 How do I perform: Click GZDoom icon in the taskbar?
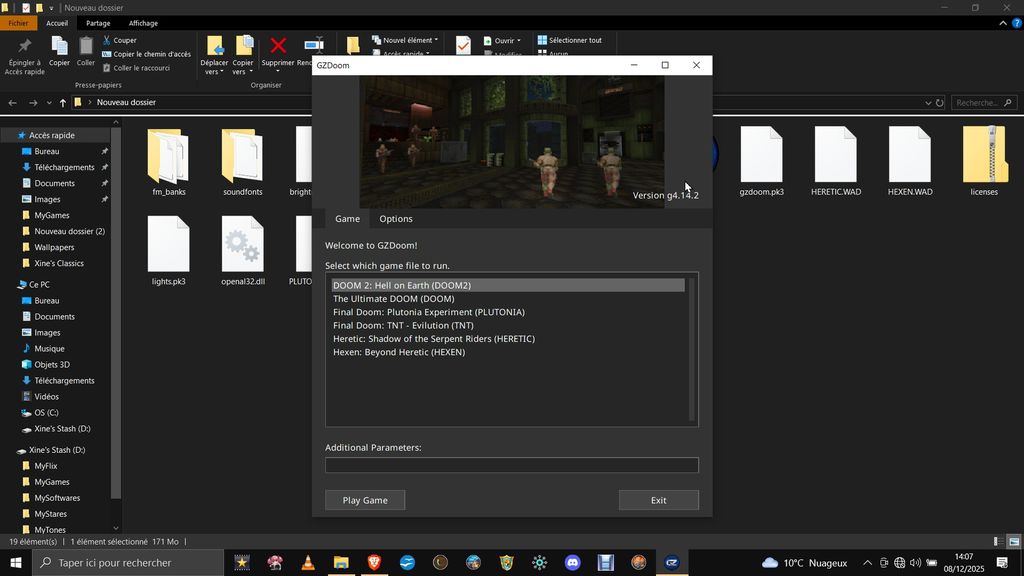[x=672, y=562]
